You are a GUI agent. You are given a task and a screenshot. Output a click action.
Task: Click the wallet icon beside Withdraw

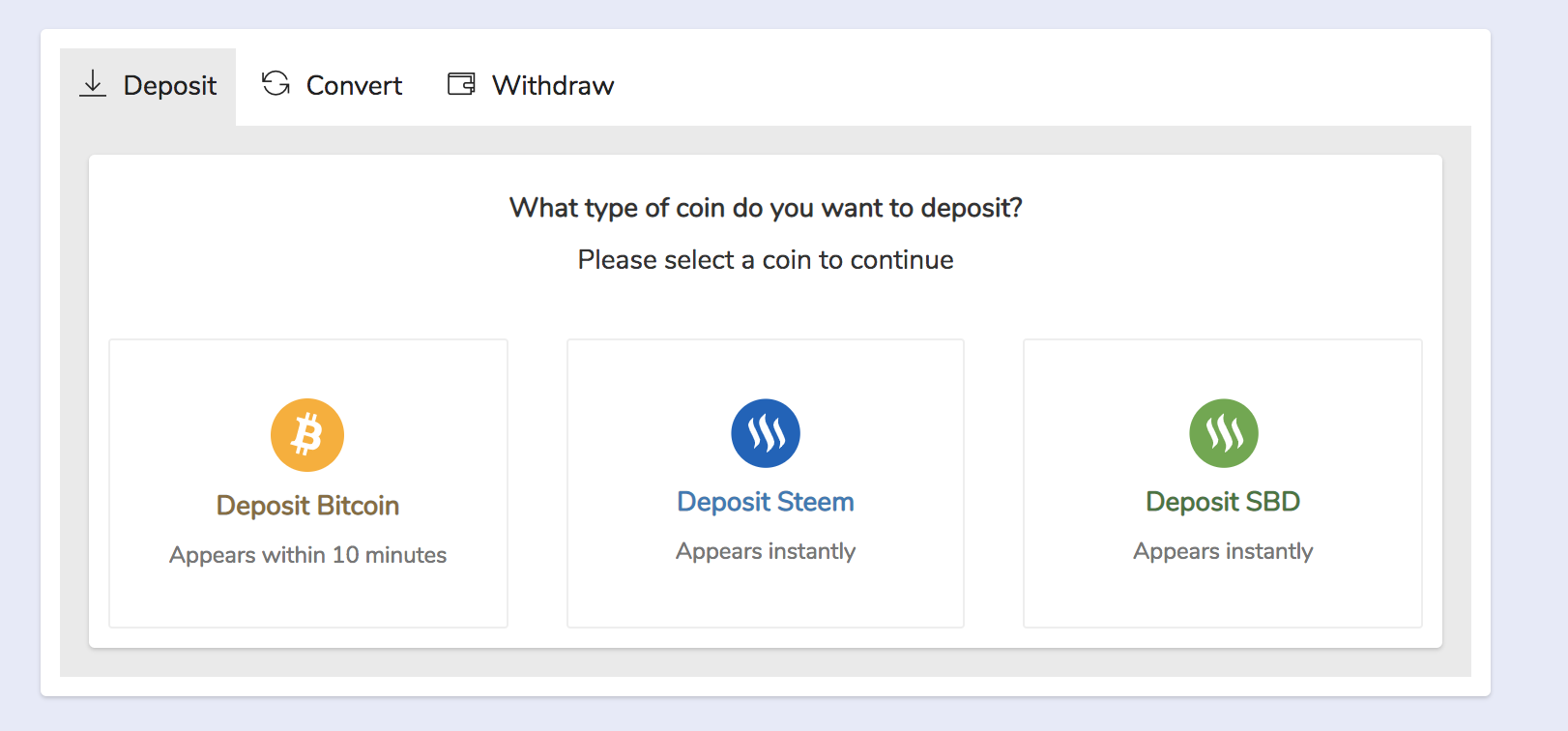461,84
